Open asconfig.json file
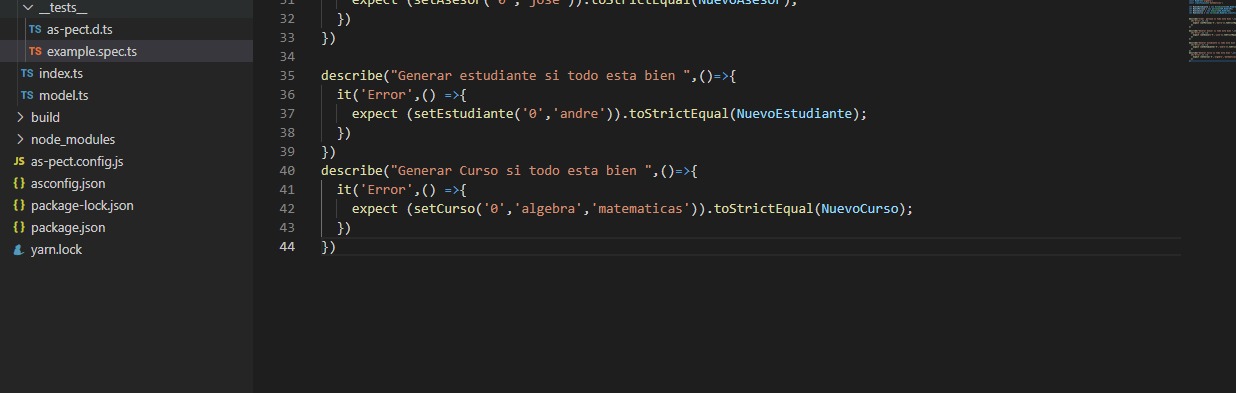The width and height of the screenshot is (1236, 393). [x=68, y=183]
